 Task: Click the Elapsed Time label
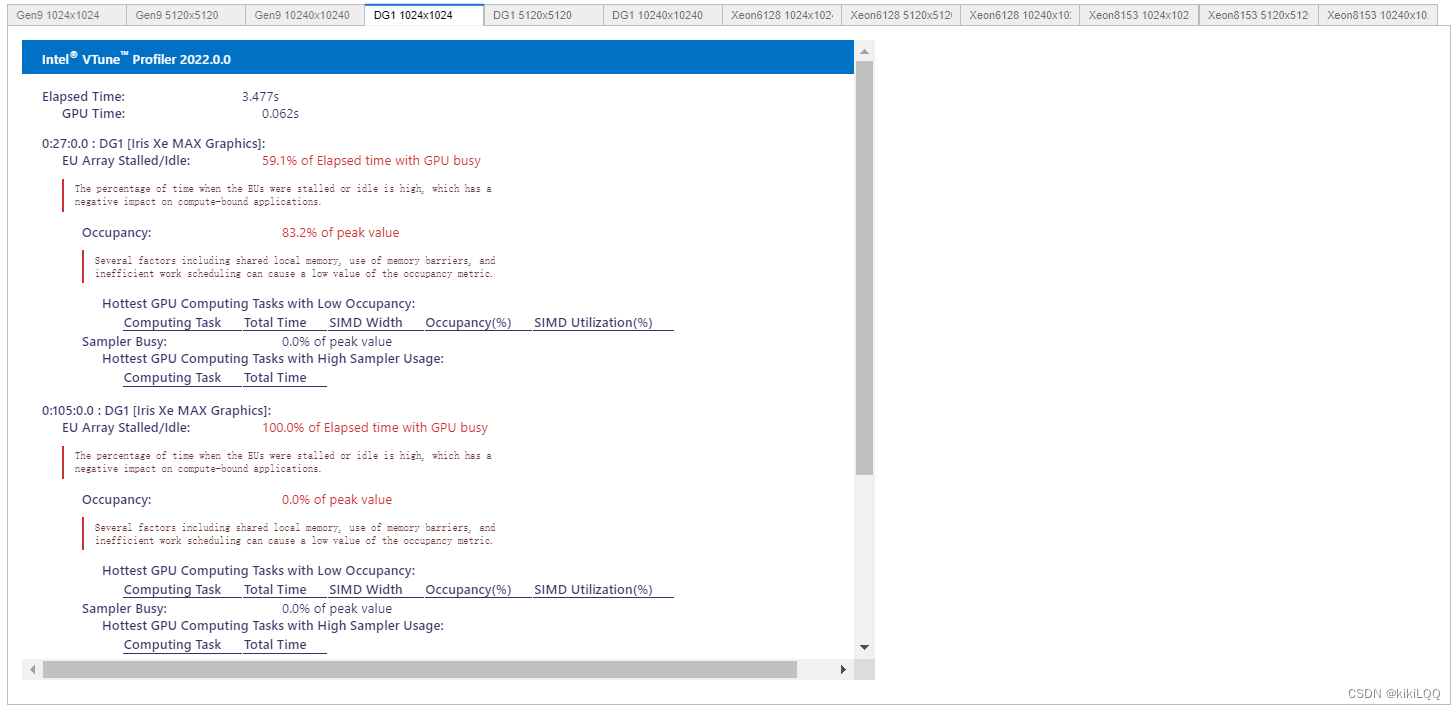pos(83,97)
